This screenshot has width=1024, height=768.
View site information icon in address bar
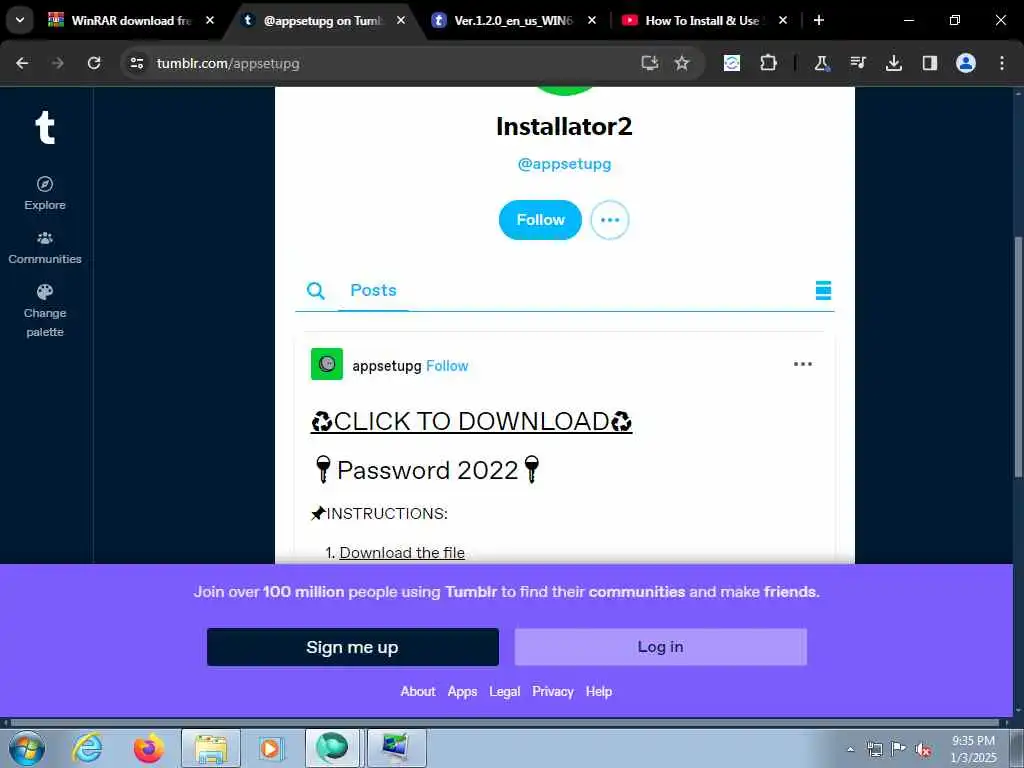[x=136, y=63]
